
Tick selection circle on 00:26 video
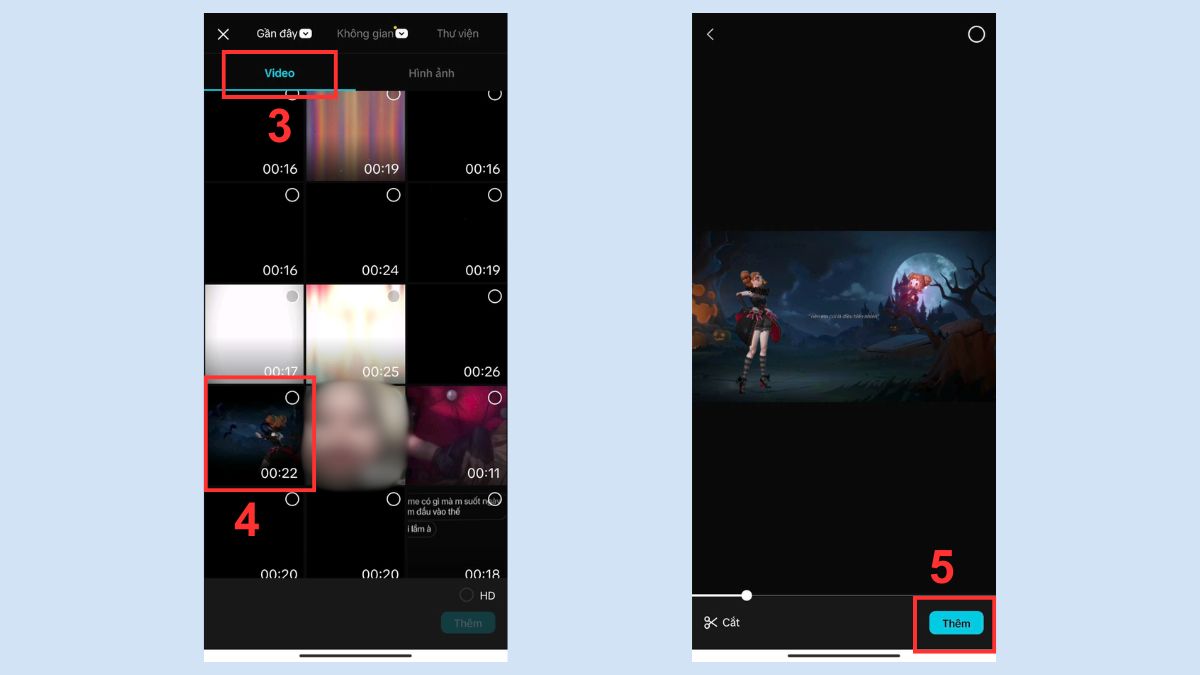[x=494, y=296]
